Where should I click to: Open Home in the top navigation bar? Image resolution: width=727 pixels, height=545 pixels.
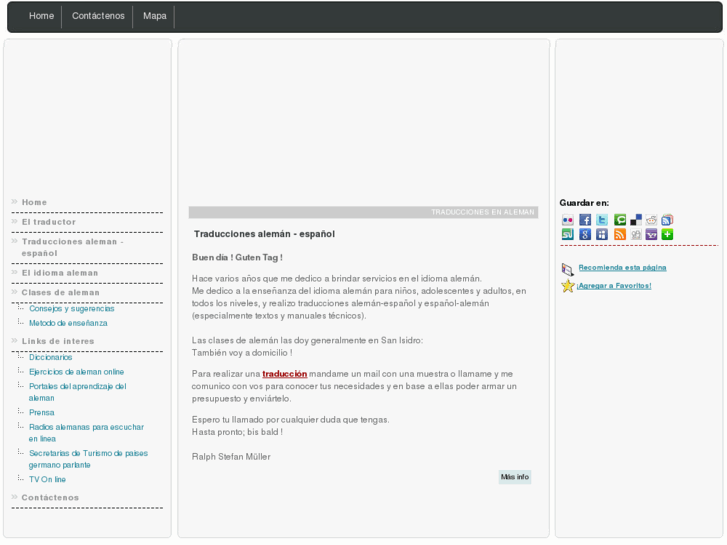(x=41, y=16)
